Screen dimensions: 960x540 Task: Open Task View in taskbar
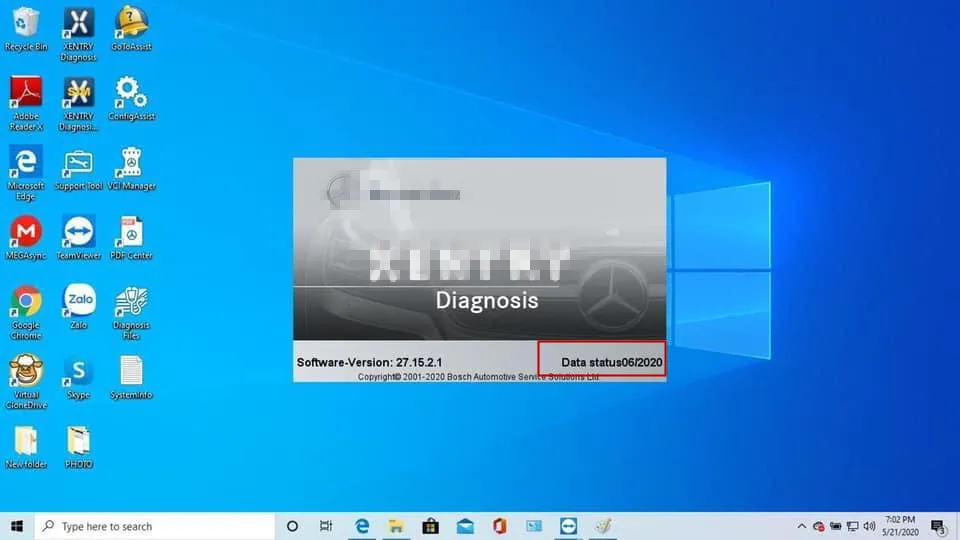click(x=326, y=526)
